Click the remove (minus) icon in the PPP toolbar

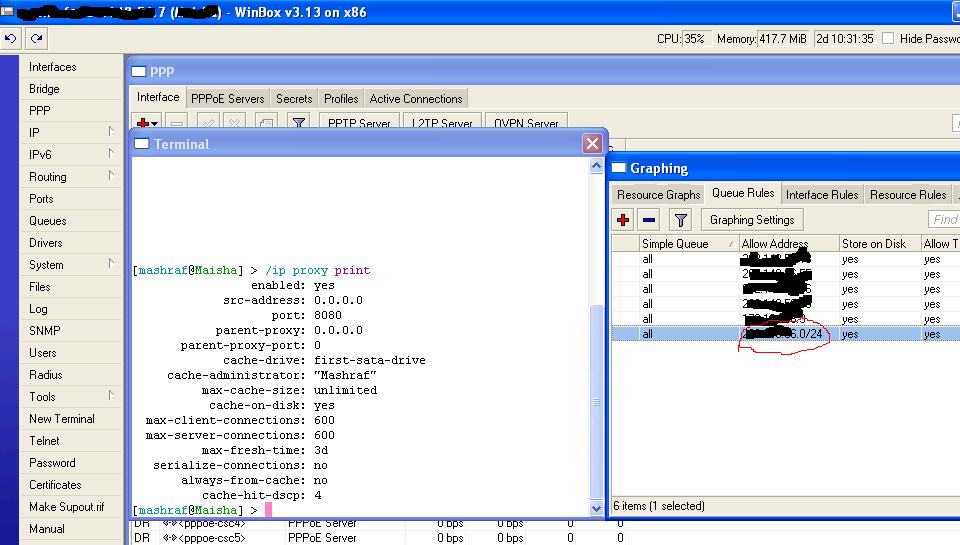click(x=177, y=123)
